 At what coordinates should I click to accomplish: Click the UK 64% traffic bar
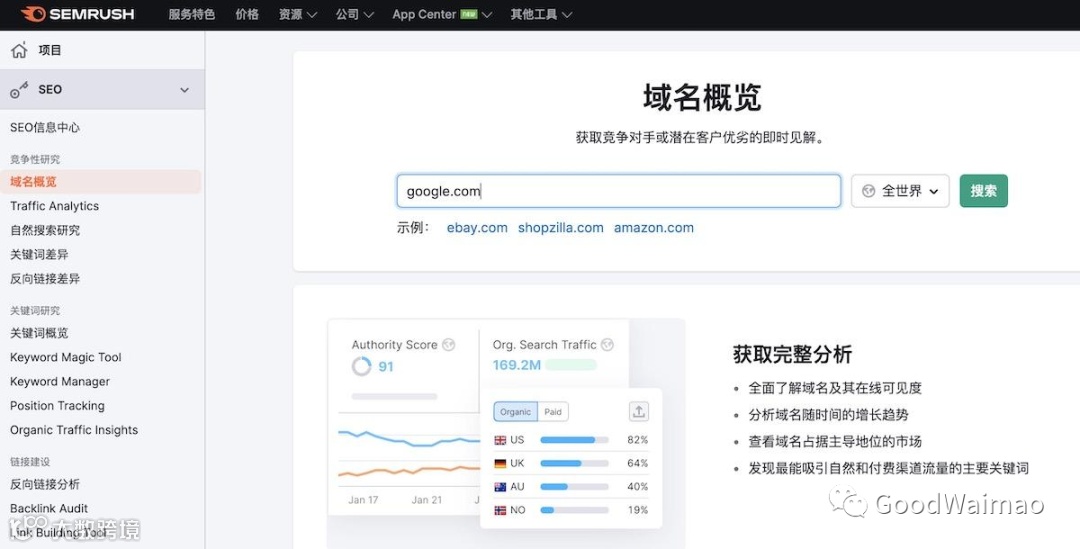point(574,463)
